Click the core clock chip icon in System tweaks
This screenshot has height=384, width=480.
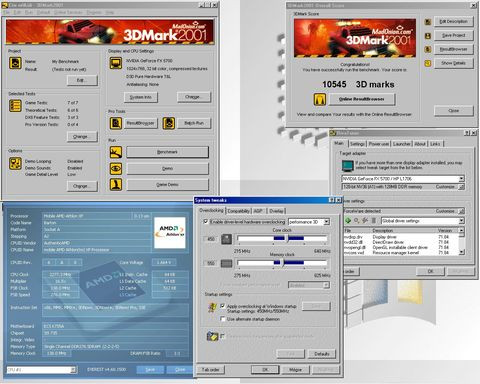[226, 239]
